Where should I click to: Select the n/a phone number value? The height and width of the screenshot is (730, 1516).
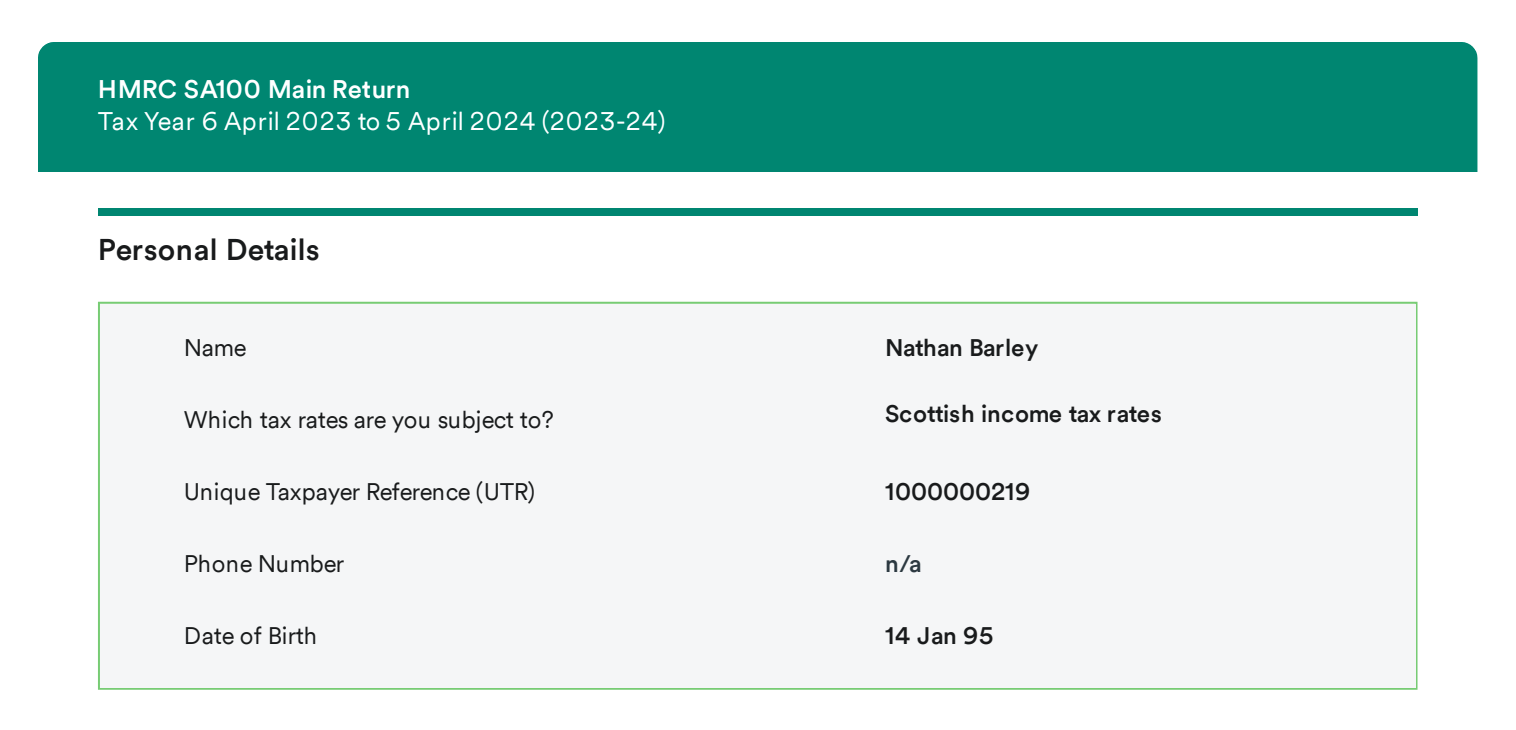click(903, 565)
